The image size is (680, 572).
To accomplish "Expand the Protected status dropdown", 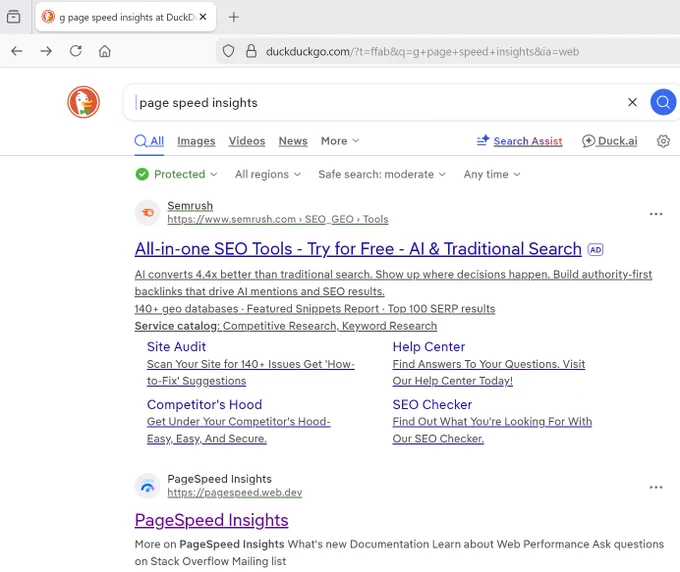I will click(x=177, y=174).
